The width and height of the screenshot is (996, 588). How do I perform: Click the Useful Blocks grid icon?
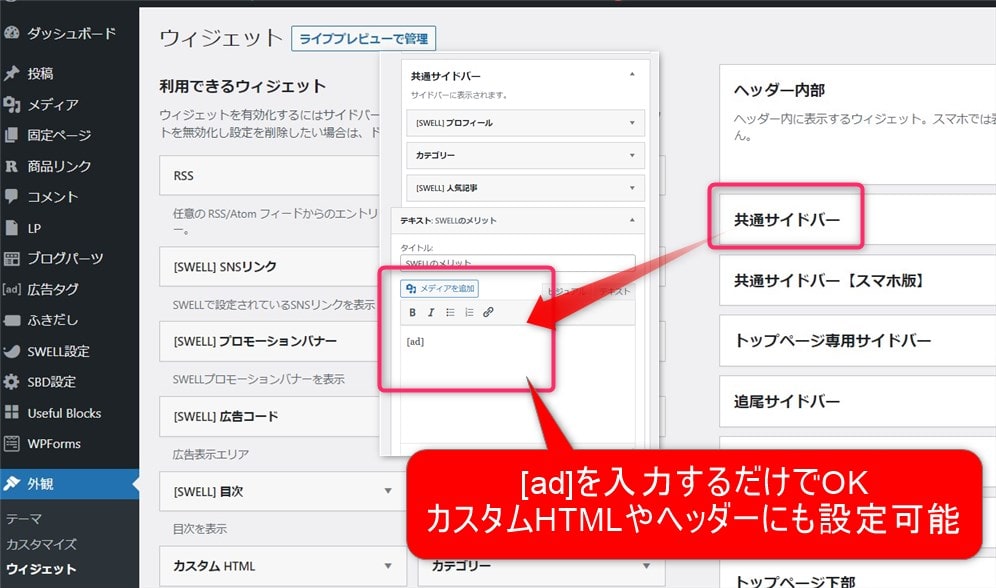(x=11, y=412)
